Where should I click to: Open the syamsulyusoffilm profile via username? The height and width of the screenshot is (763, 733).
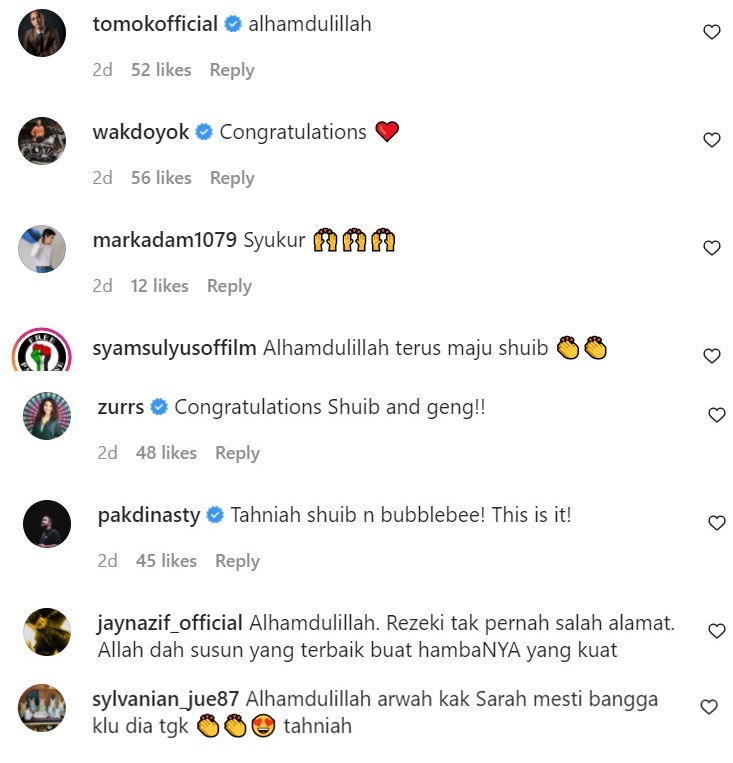[x=174, y=348]
